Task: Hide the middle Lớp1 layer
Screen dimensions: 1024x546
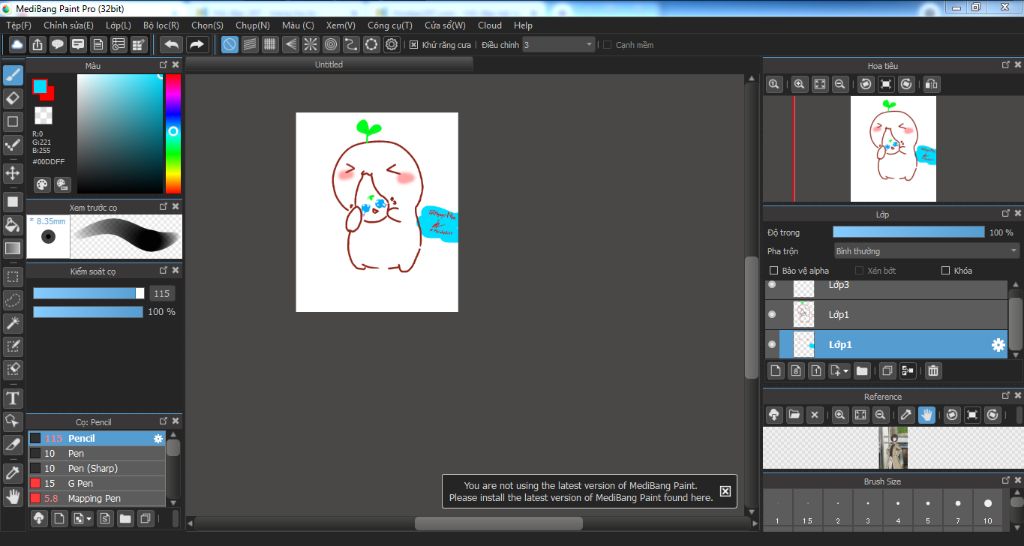Action: click(x=772, y=314)
